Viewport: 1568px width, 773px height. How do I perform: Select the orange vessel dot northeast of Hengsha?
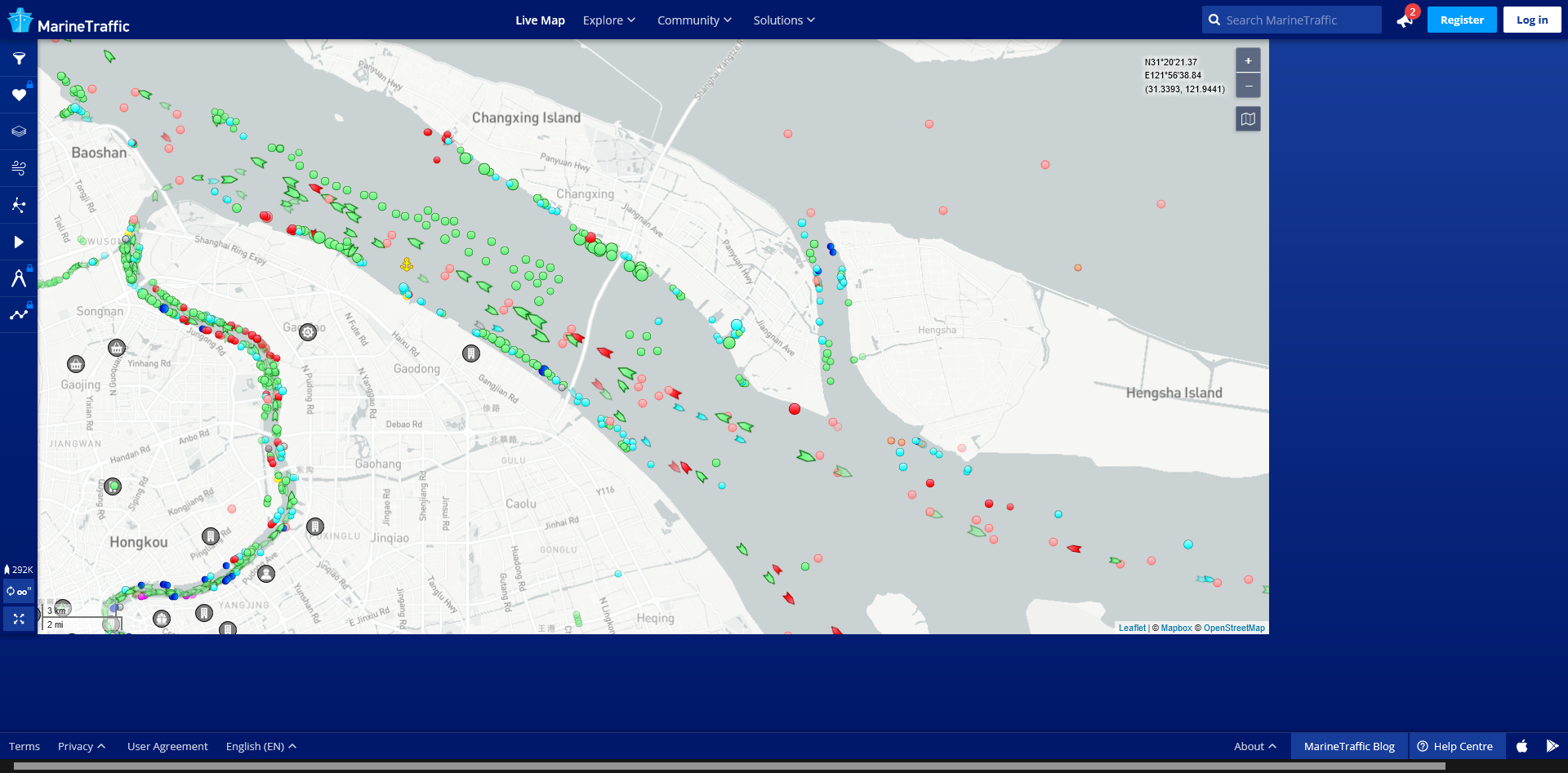[x=1078, y=268]
